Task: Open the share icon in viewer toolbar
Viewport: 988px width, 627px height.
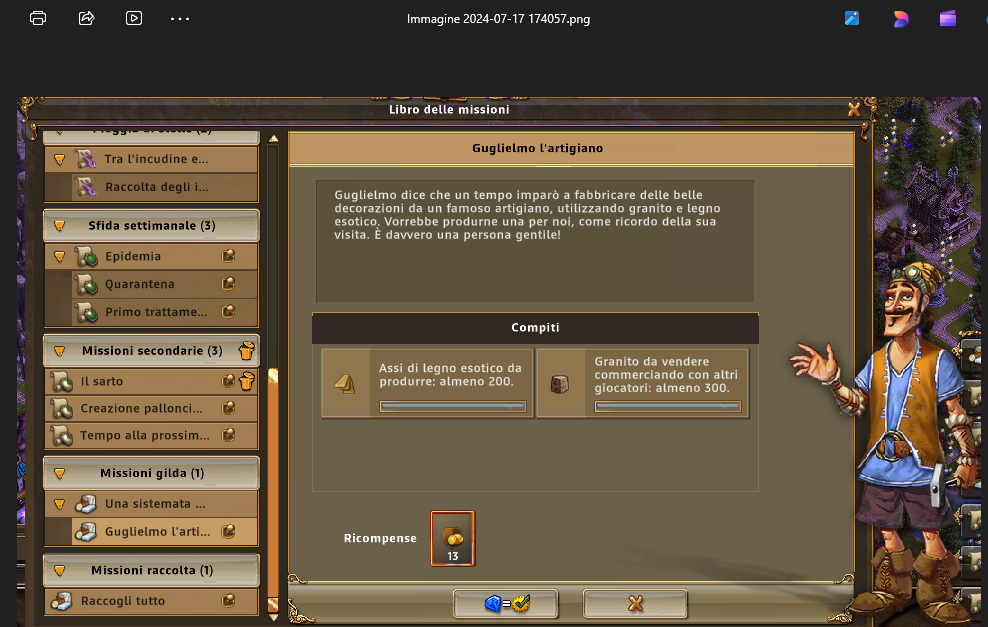Action: (86, 18)
